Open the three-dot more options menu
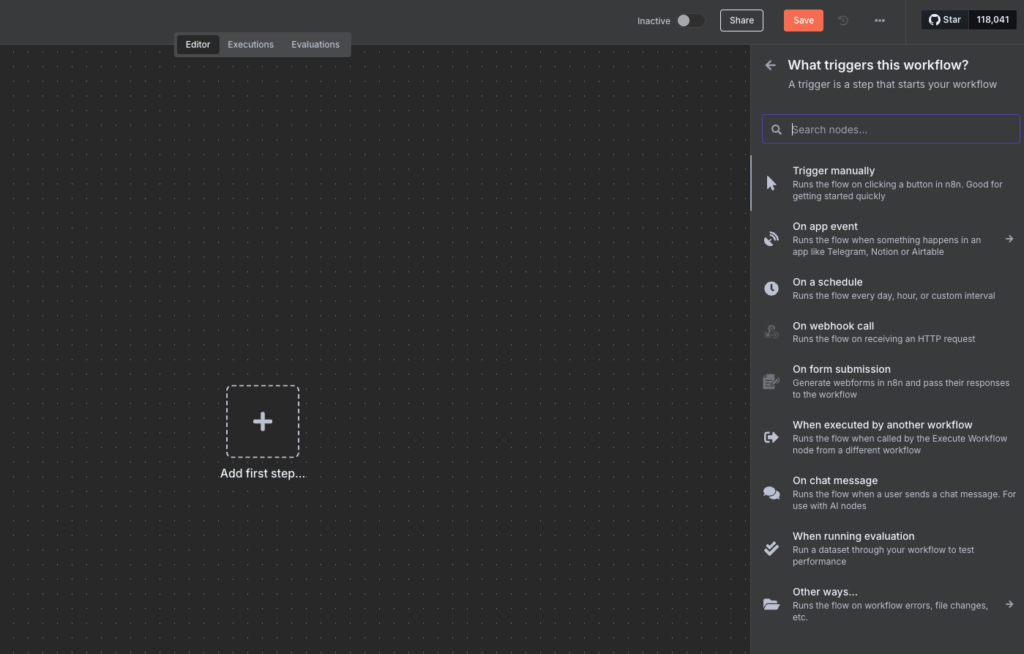The height and width of the screenshot is (654, 1024). 879,21
